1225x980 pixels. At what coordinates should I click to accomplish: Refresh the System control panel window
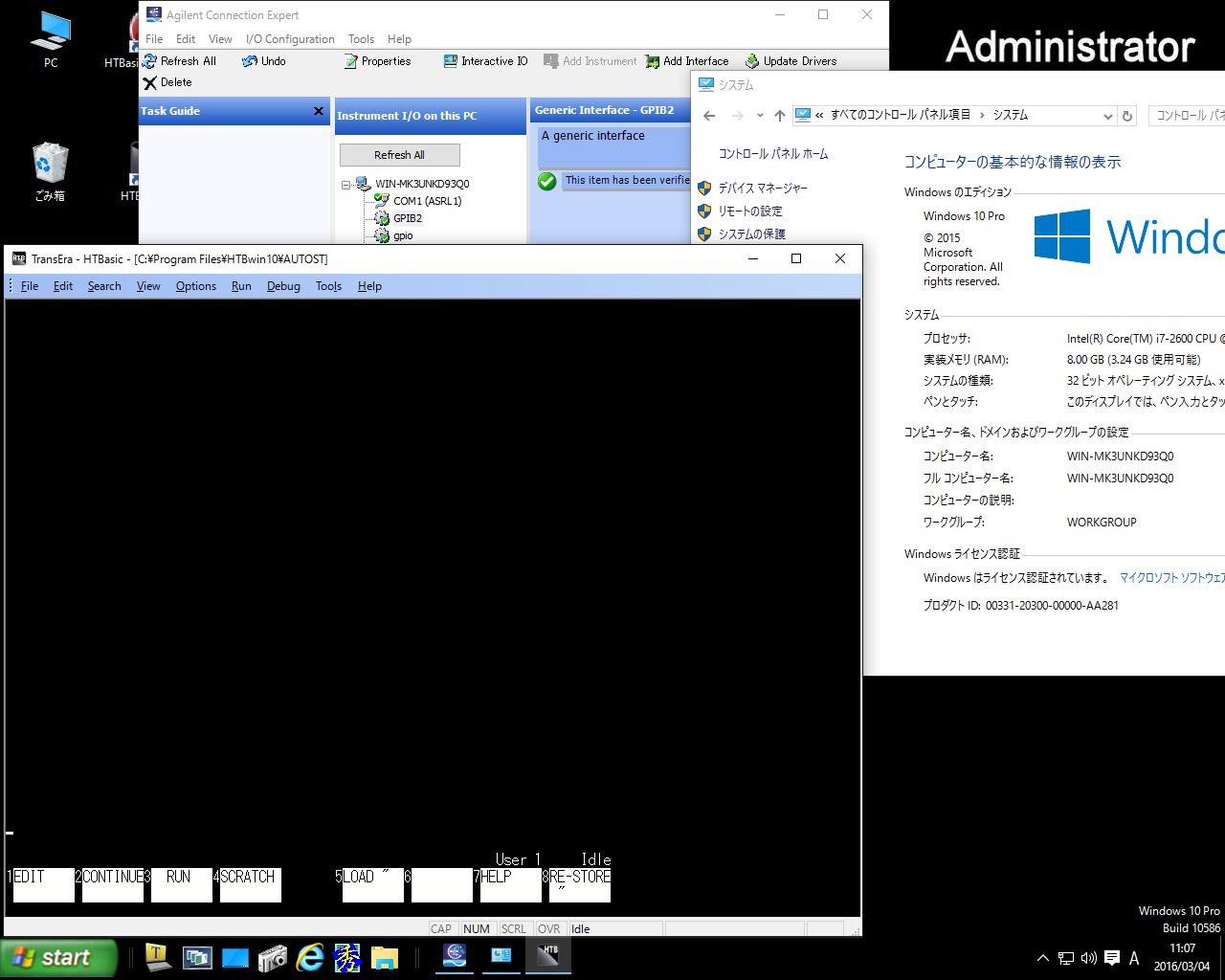click(1127, 116)
